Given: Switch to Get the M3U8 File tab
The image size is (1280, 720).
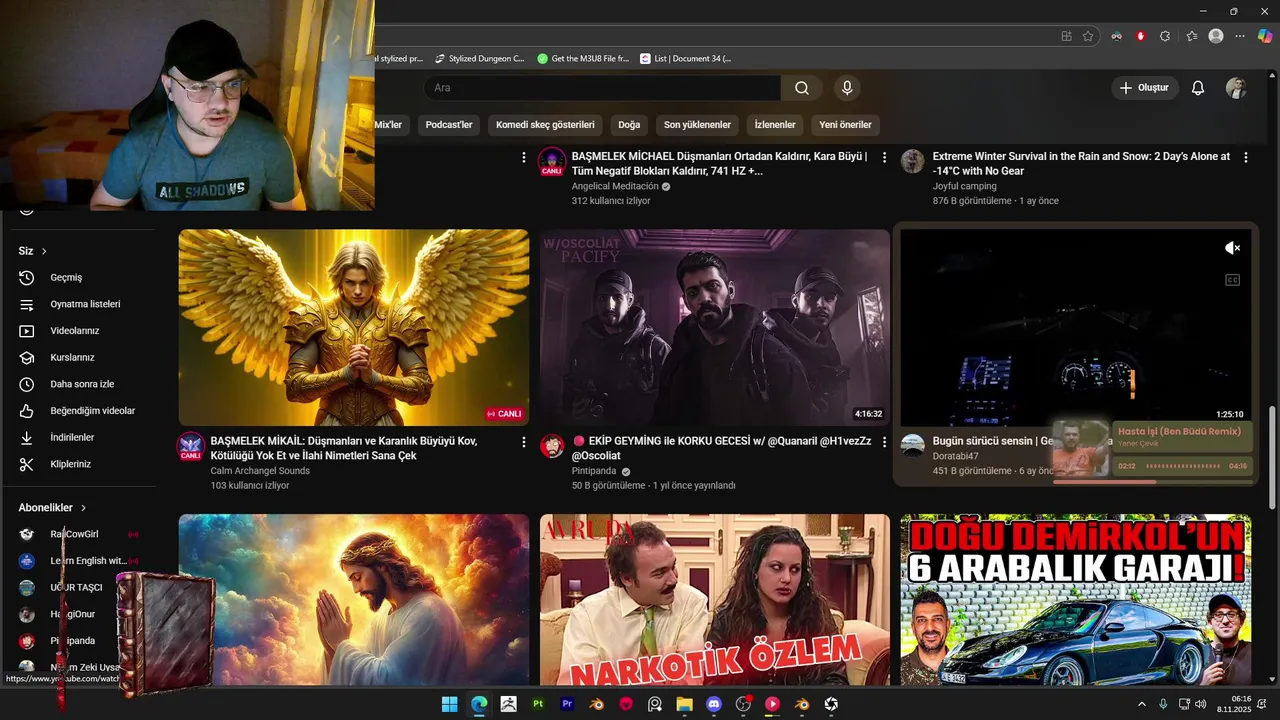Looking at the screenshot, I should click(x=583, y=59).
